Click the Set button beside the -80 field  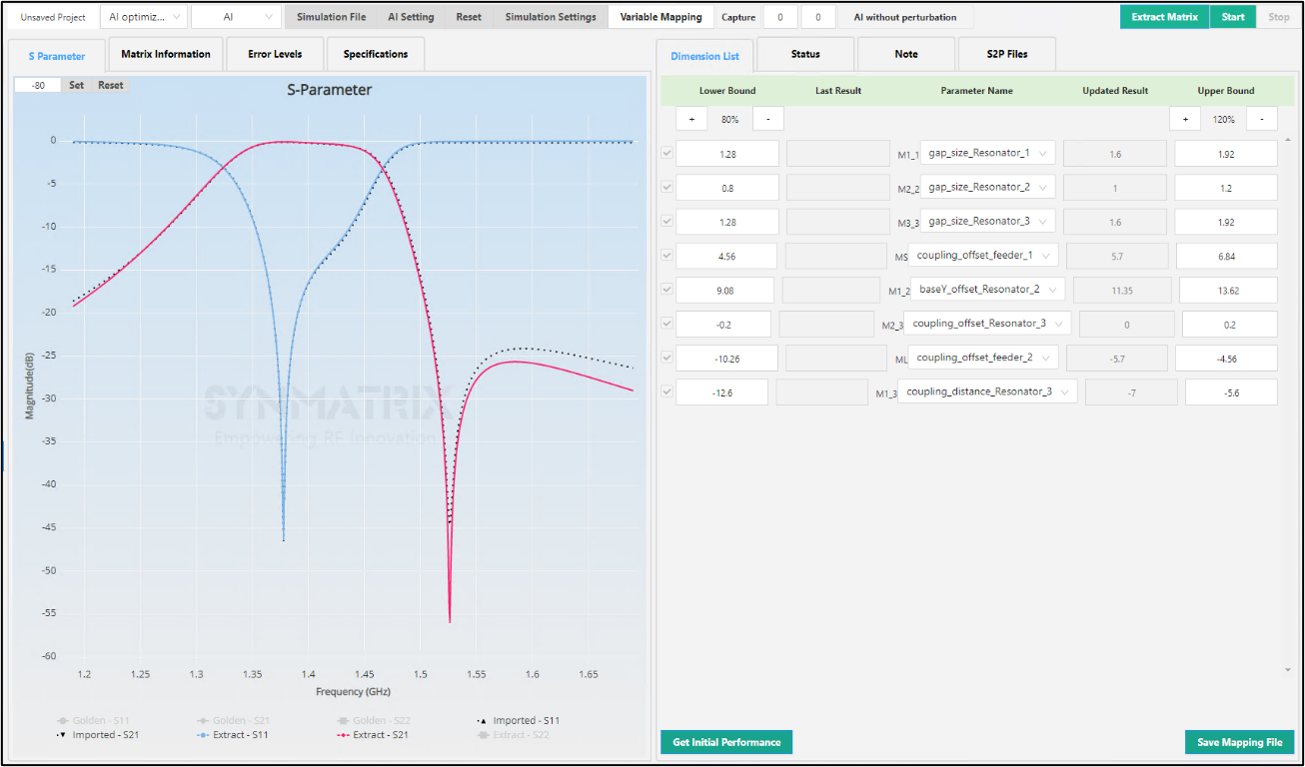point(76,85)
